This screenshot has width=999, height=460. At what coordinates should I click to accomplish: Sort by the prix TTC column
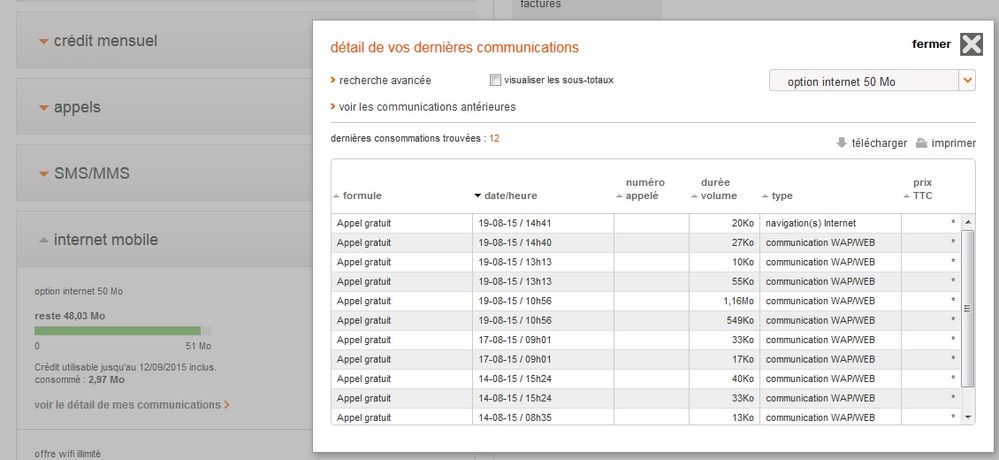[x=918, y=189]
